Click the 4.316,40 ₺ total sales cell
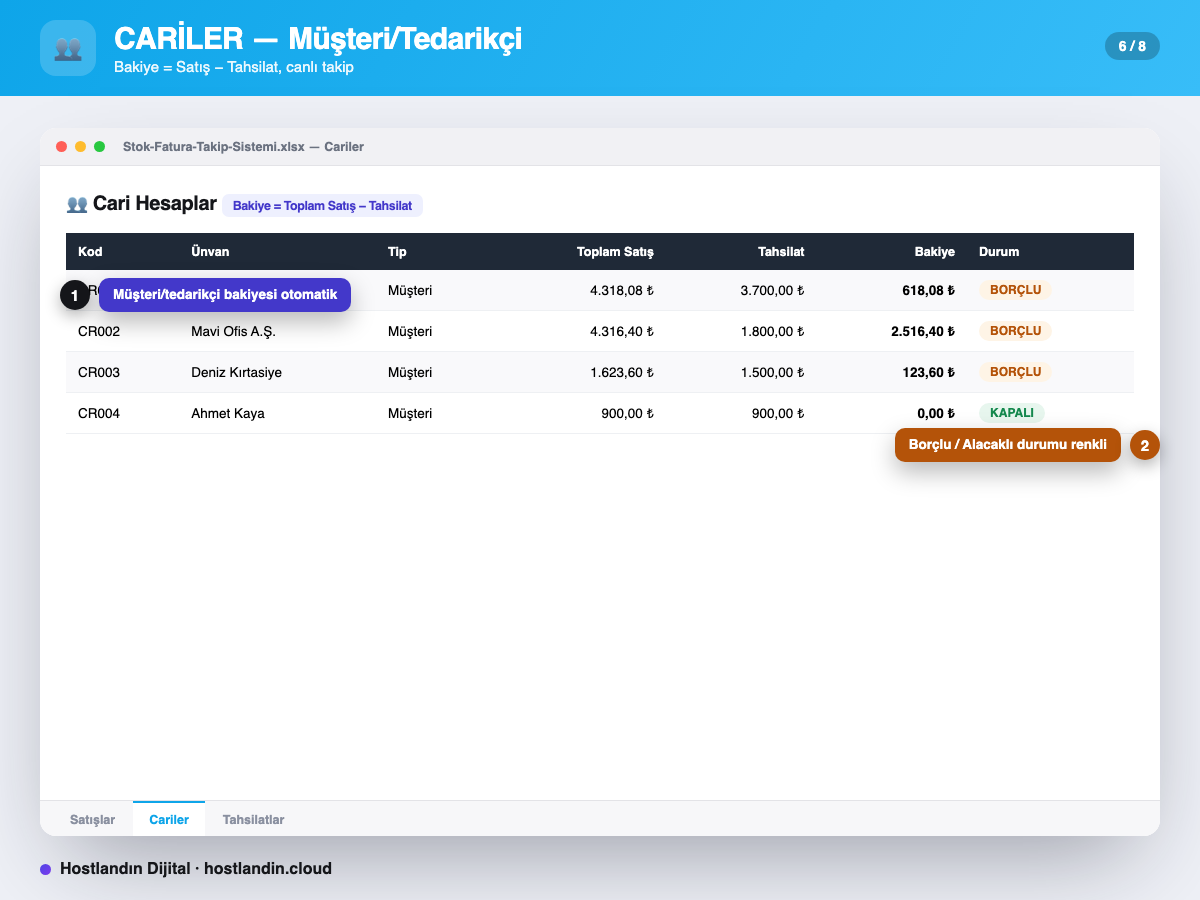This screenshot has height=900, width=1200. 622,331
